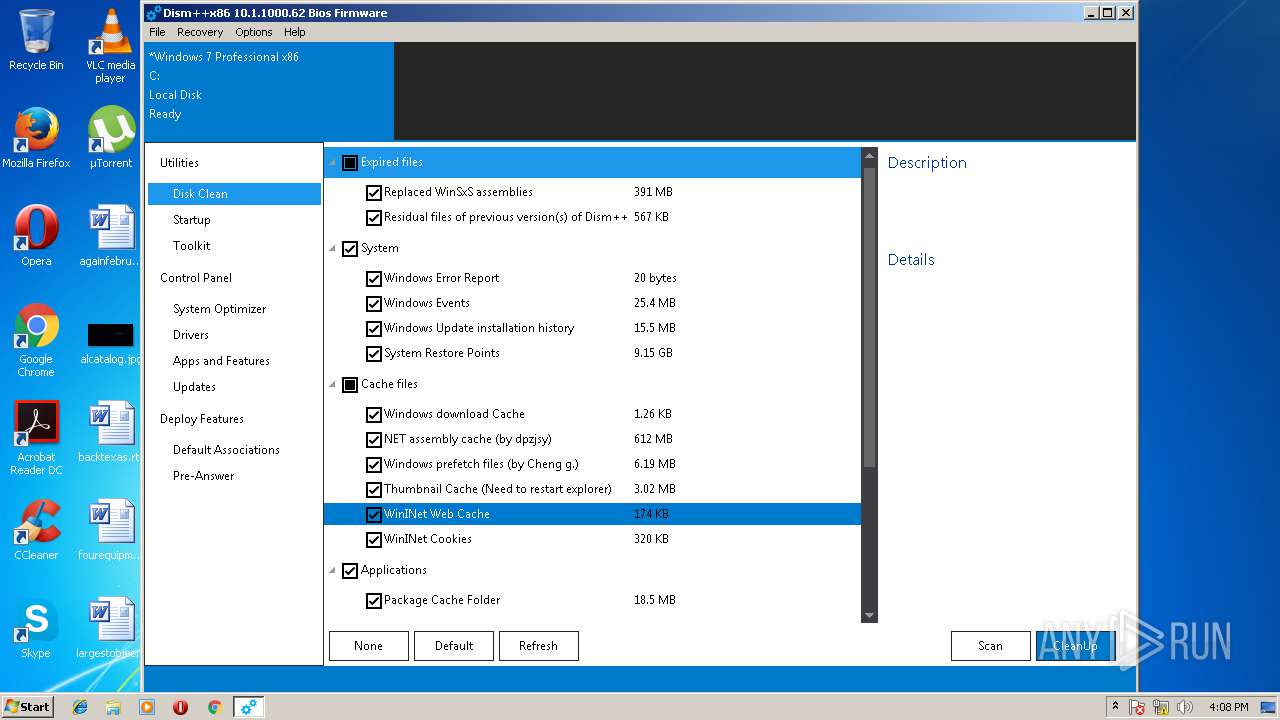Open Google Chrome desktop shortcut
The image size is (1280, 720).
coord(36,340)
